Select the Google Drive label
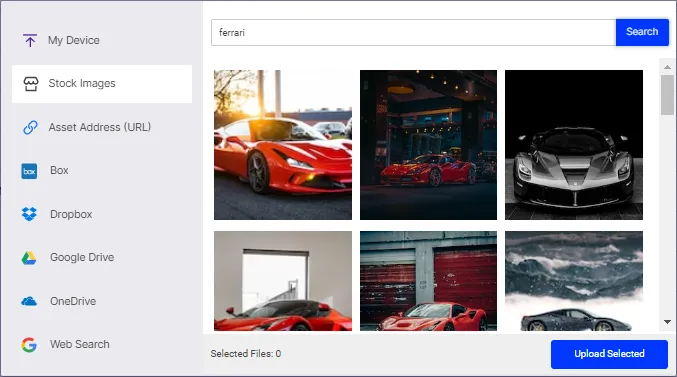 coord(82,257)
